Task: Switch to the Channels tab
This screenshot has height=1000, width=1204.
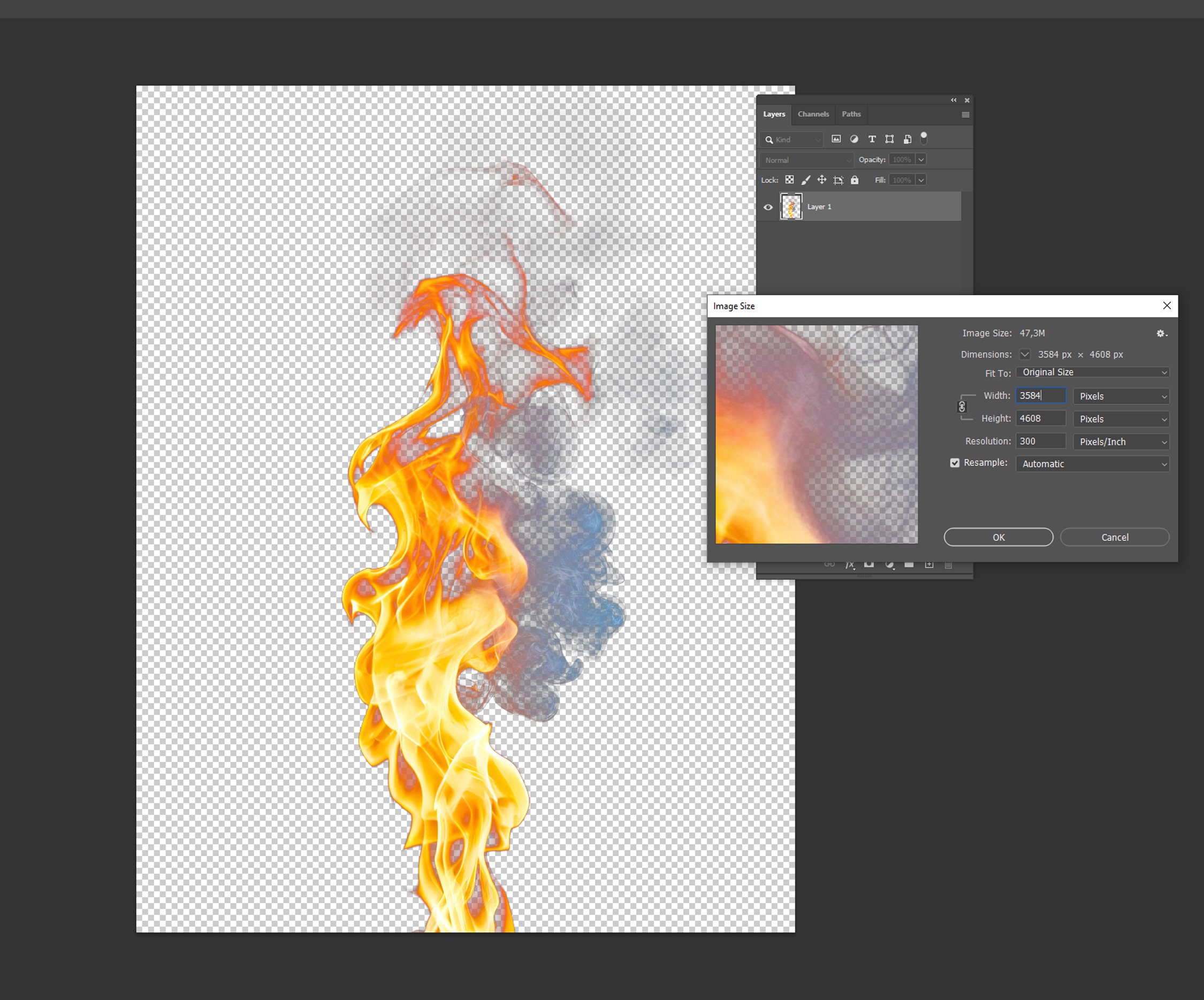Action: 813,114
